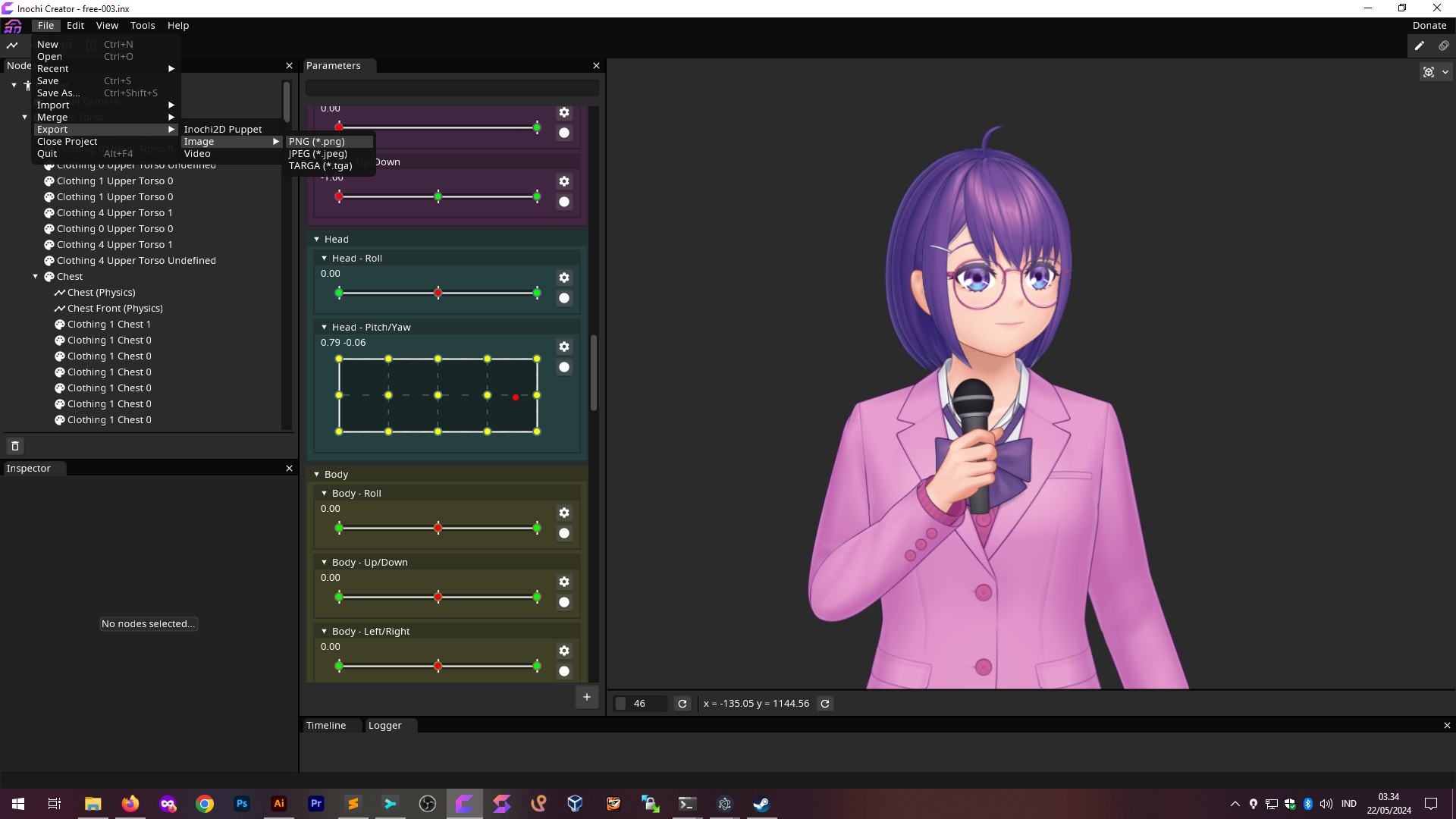The image size is (1456, 819).
Task: Click the settings gear next to Body-Up/Down
Action: pos(564,582)
